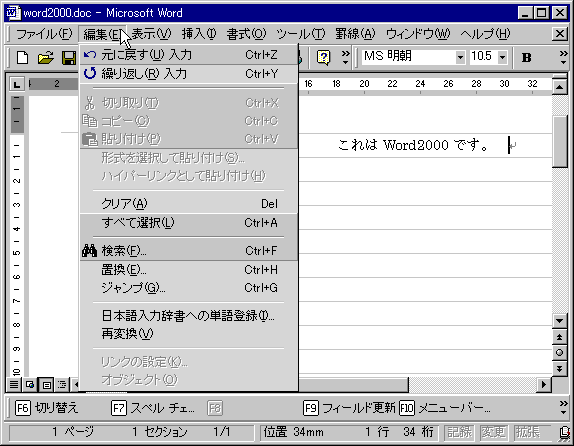Choose 元に戻す(U) 入力 undo entry
The image size is (574, 446).
[x=189, y=55]
